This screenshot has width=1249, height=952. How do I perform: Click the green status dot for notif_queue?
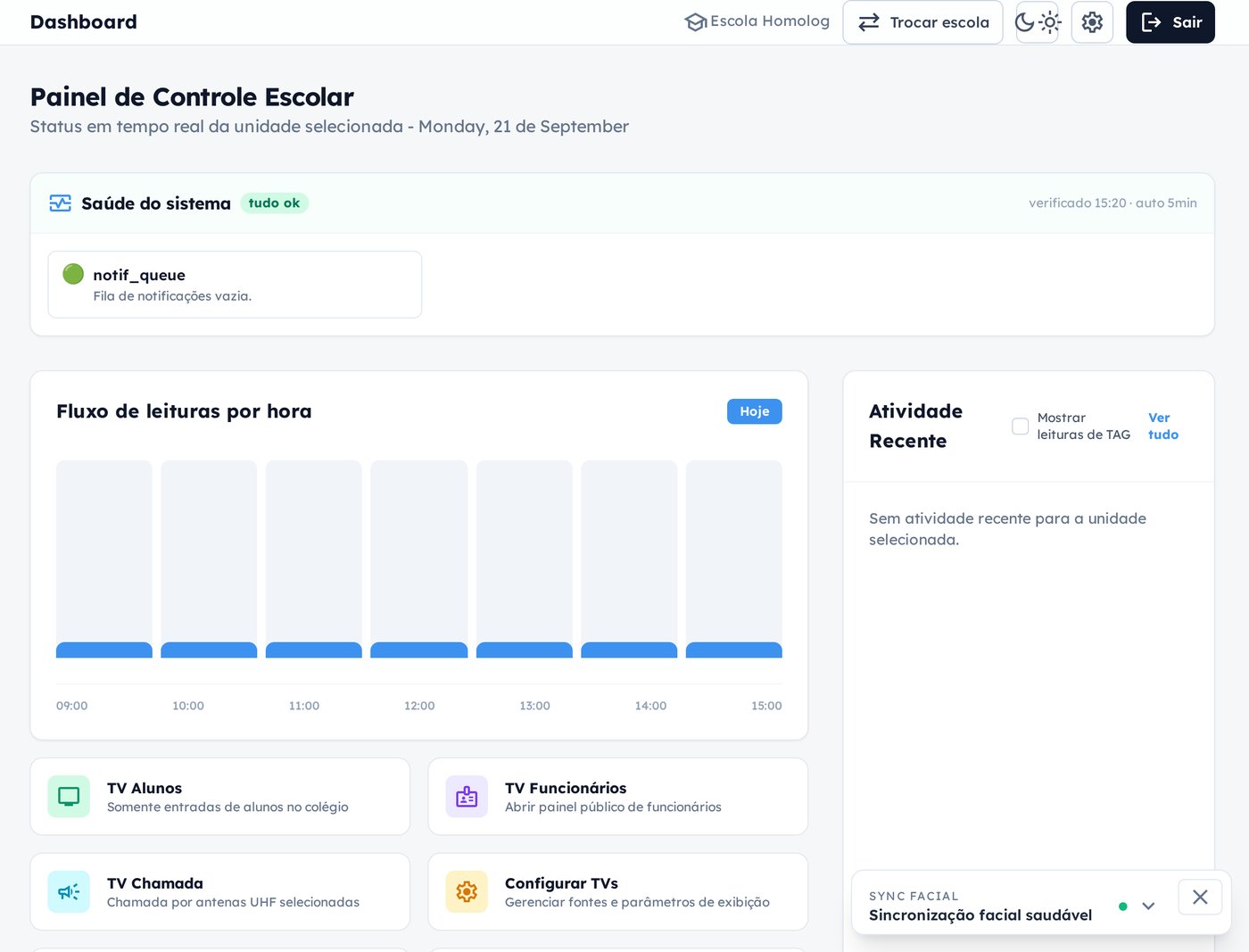(73, 274)
